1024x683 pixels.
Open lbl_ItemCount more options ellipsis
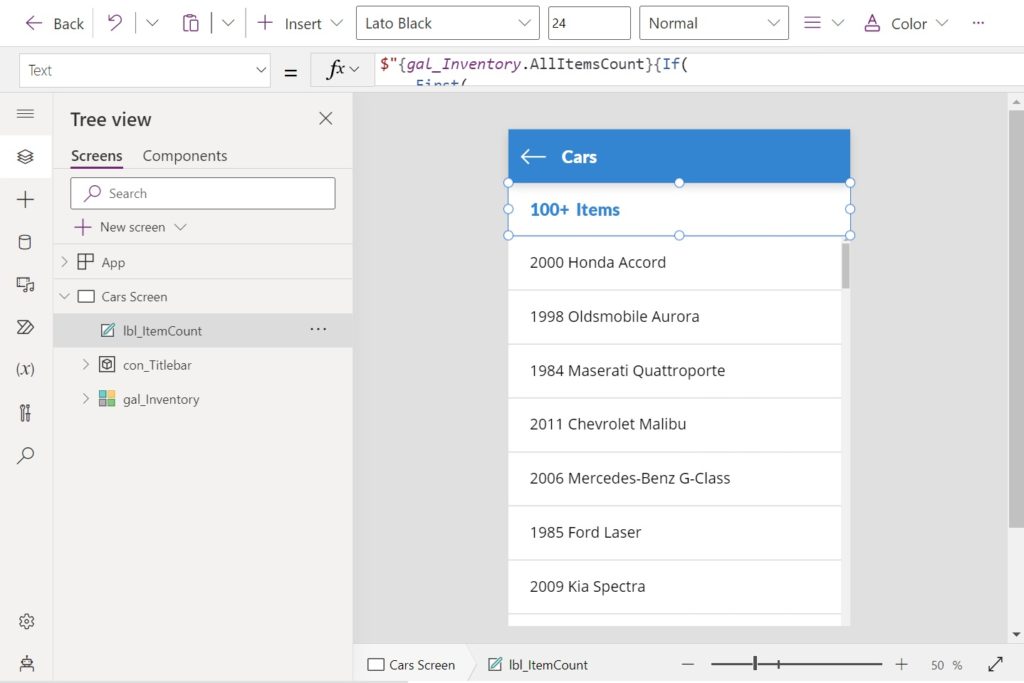pyautogui.click(x=318, y=330)
